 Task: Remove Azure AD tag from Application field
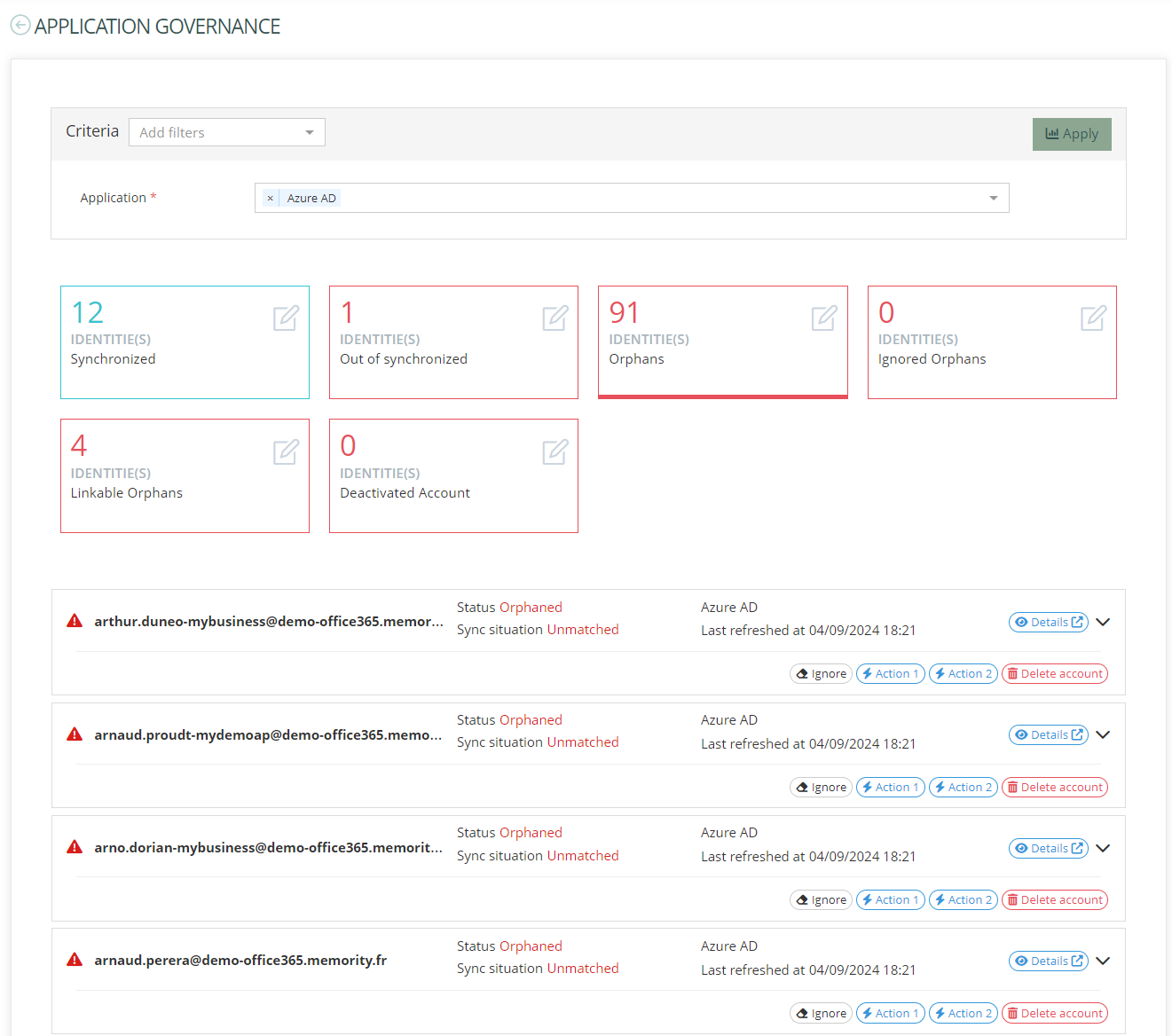pyautogui.click(x=271, y=199)
